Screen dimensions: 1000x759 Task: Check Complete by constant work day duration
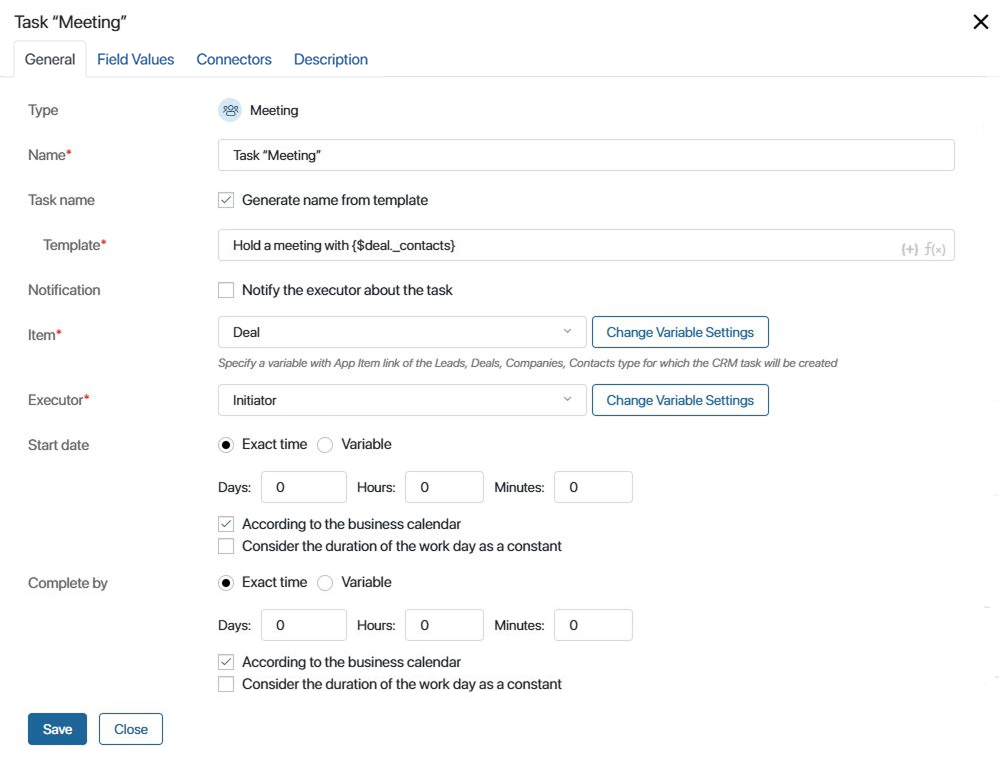[226, 684]
